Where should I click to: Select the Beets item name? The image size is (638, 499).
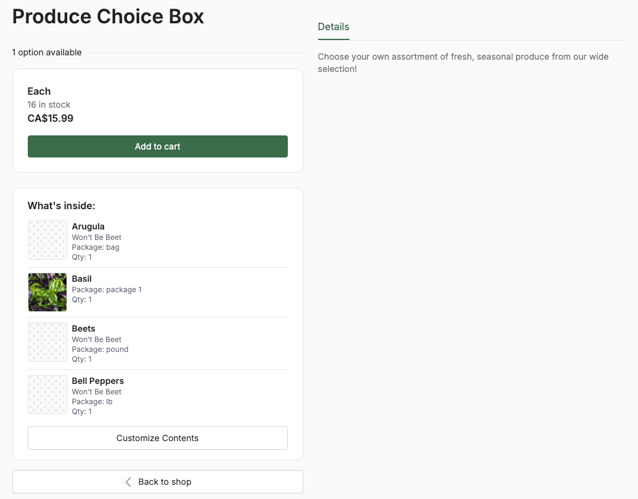83,328
